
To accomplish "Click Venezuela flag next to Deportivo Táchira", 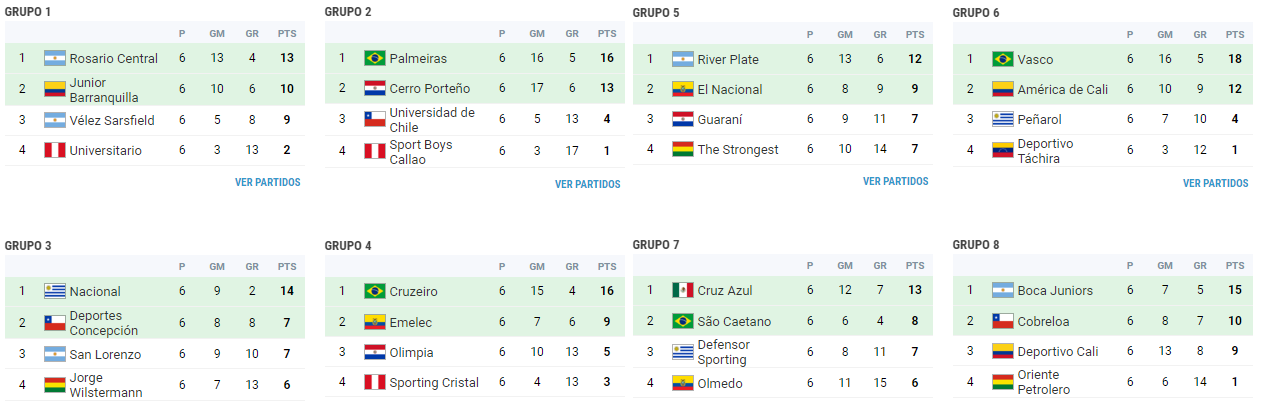I will [1002, 151].
